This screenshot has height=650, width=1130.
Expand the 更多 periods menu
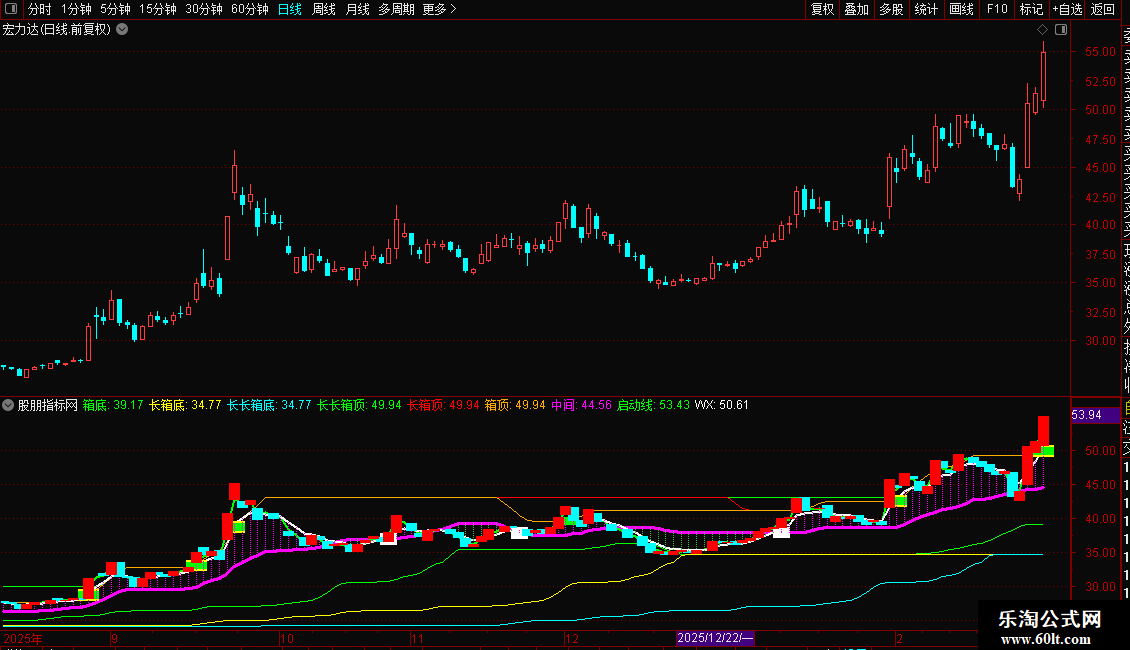pos(439,9)
